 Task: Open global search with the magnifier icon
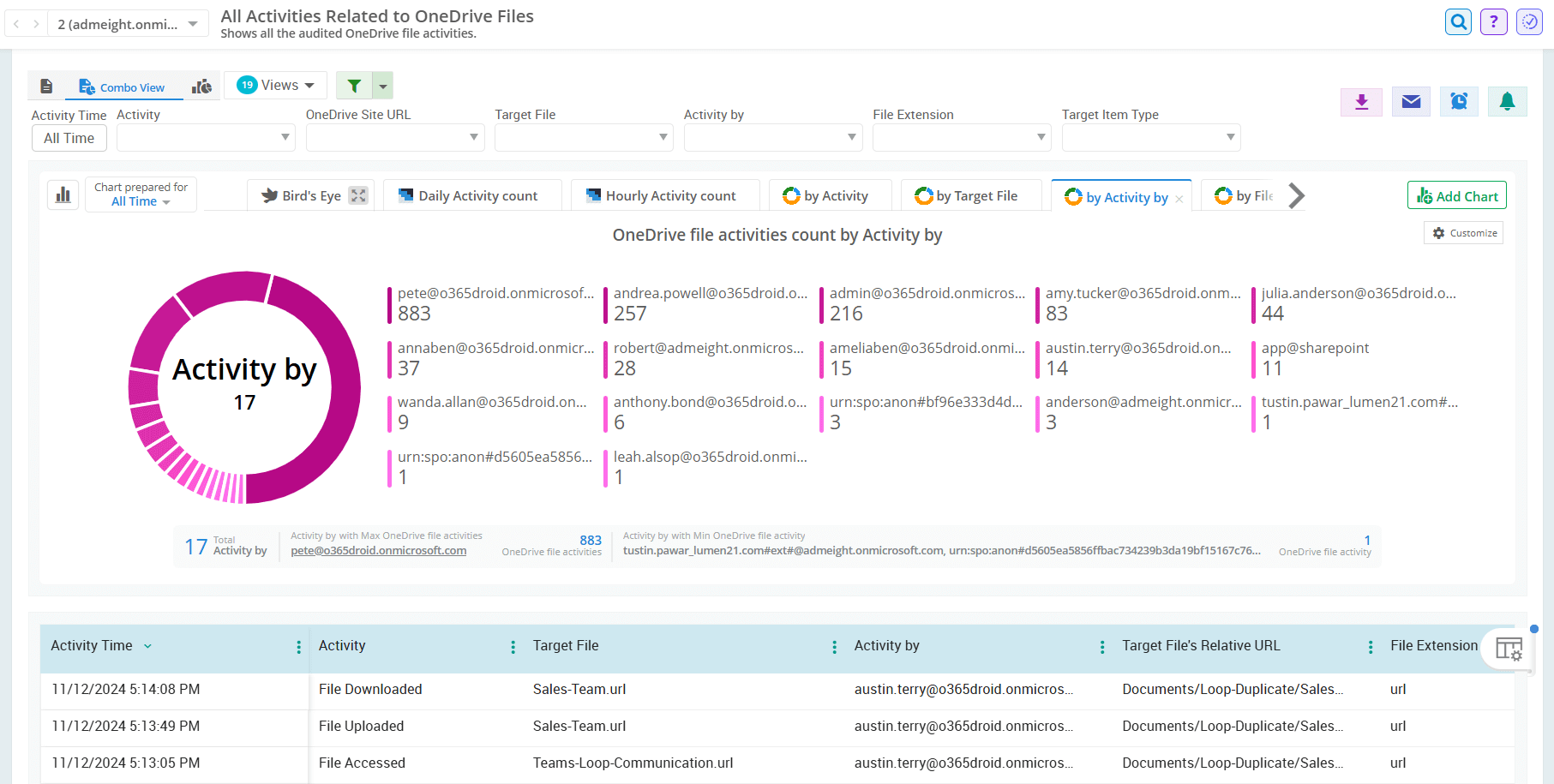pyautogui.click(x=1458, y=21)
